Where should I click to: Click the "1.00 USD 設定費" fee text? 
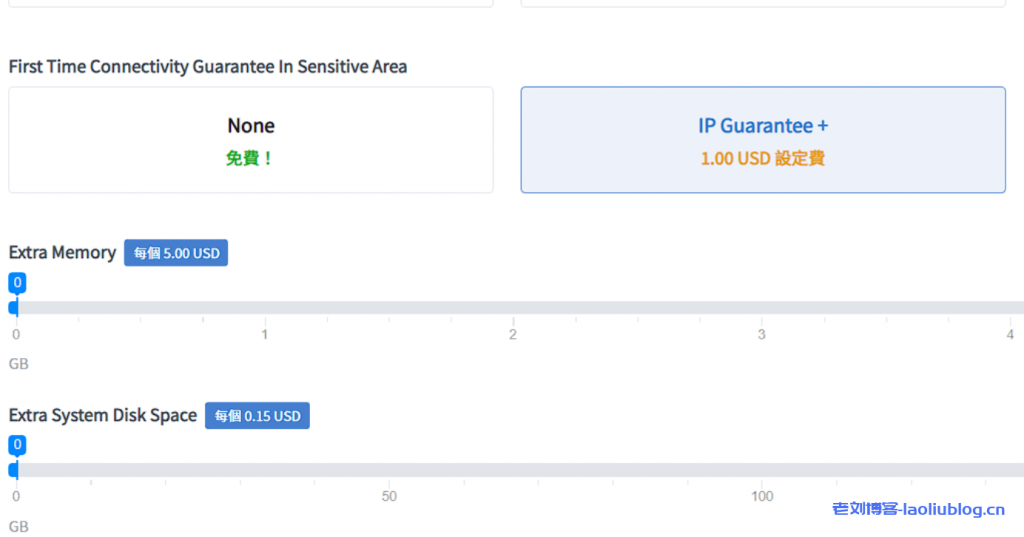tap(762, 158)
